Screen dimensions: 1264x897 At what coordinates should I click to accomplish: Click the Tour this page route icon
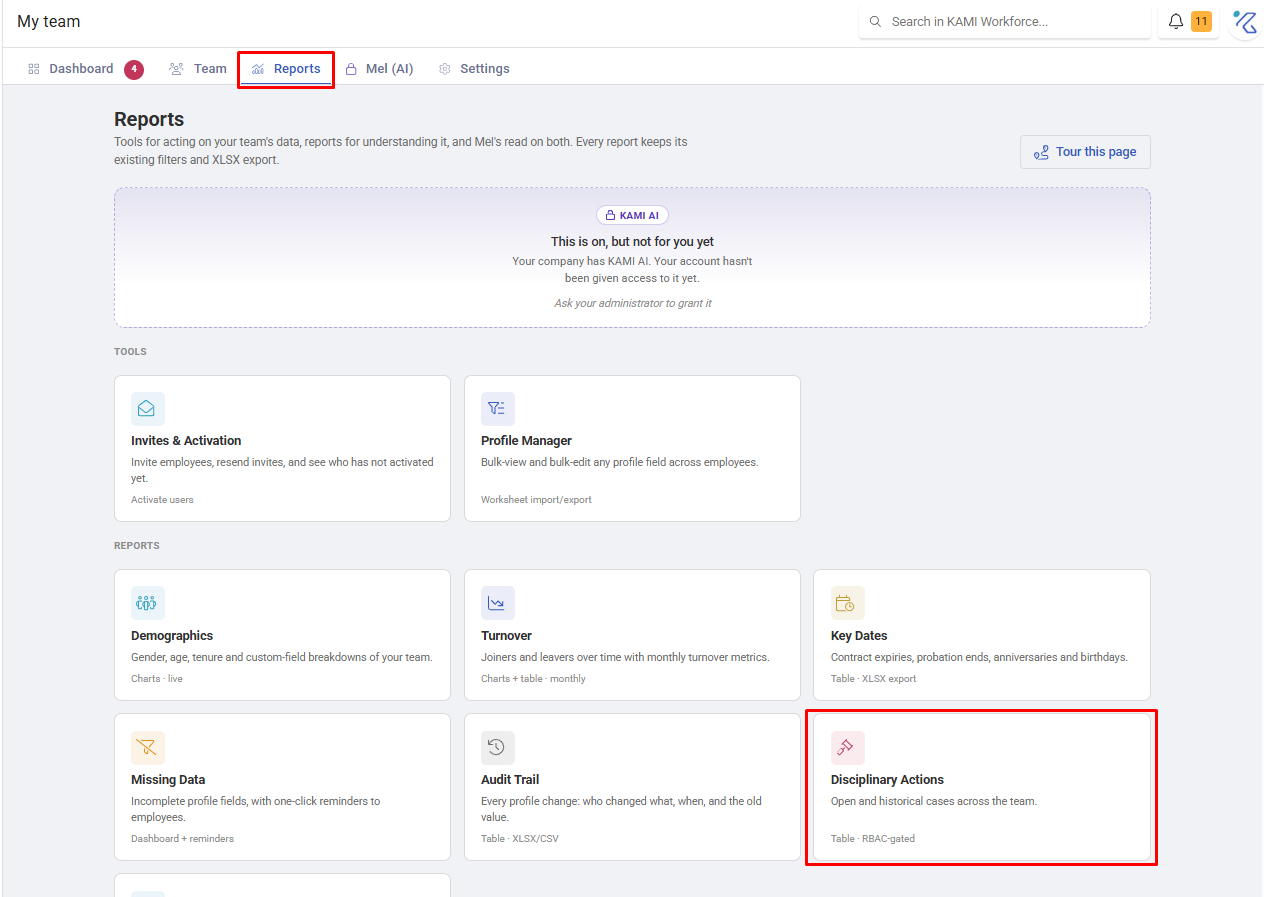tap(1041, 152)
